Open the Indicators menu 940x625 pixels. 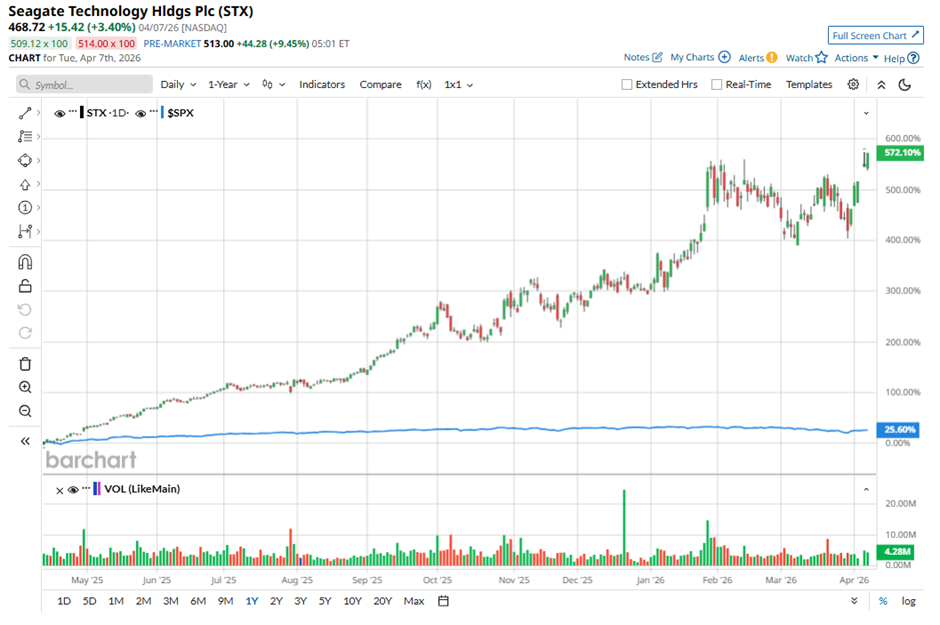click(322, 85)
